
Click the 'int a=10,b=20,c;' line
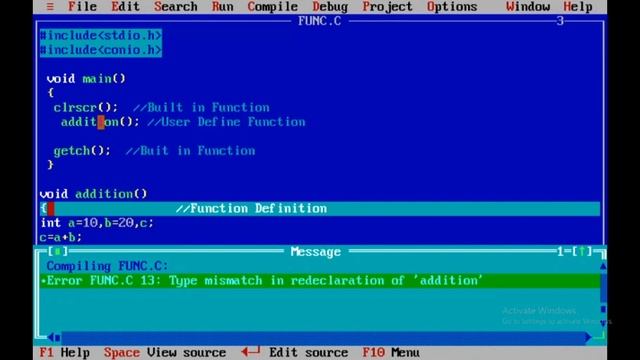pyautogui.click(x=97, y=223)
